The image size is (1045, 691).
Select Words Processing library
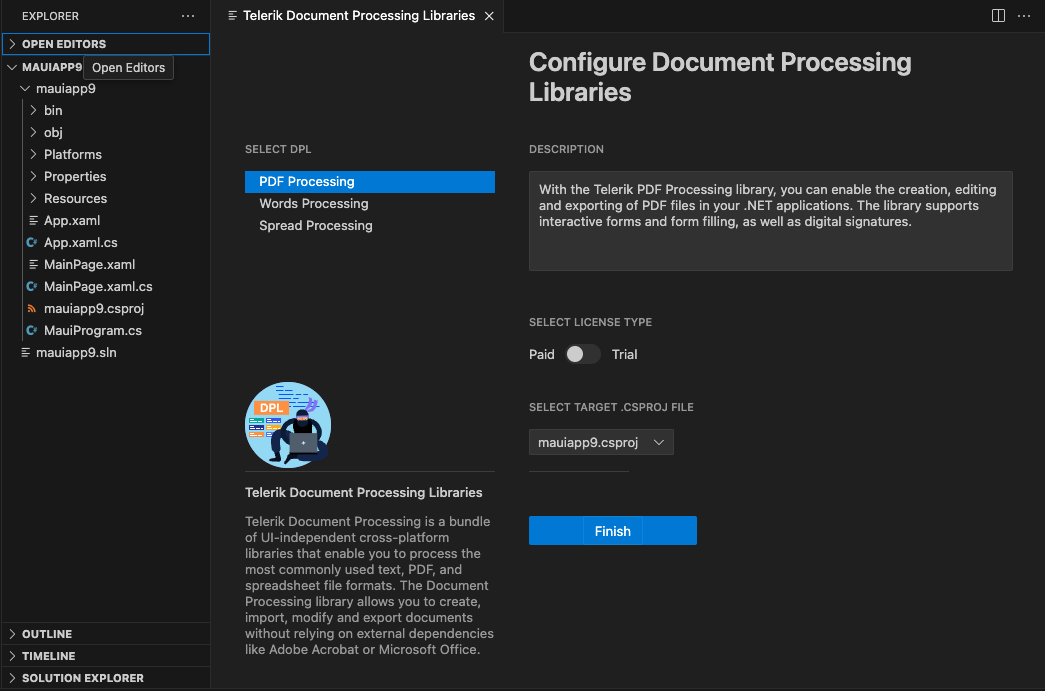click(x=370, y=204)
